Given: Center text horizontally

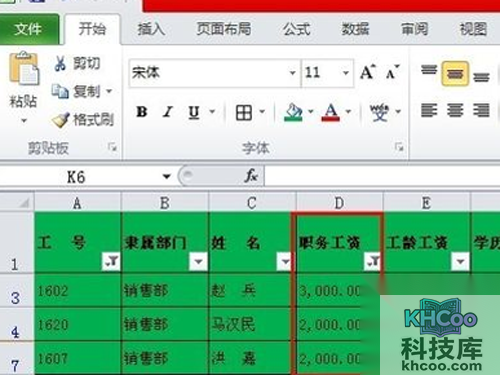Looking at the screenshot, I should (455, 110).
